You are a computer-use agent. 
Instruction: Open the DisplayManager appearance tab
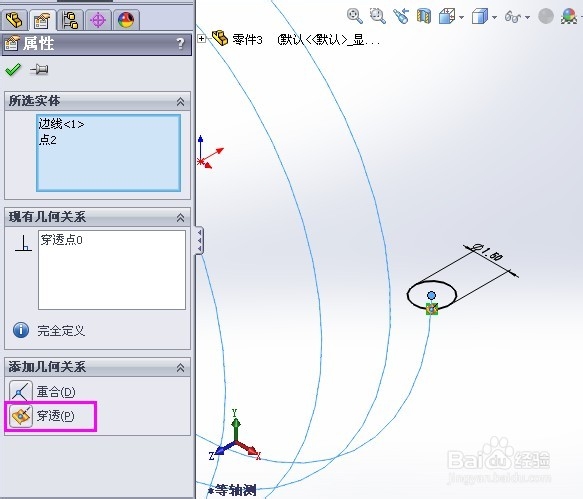pyautogui.click(x=126, y=20)
